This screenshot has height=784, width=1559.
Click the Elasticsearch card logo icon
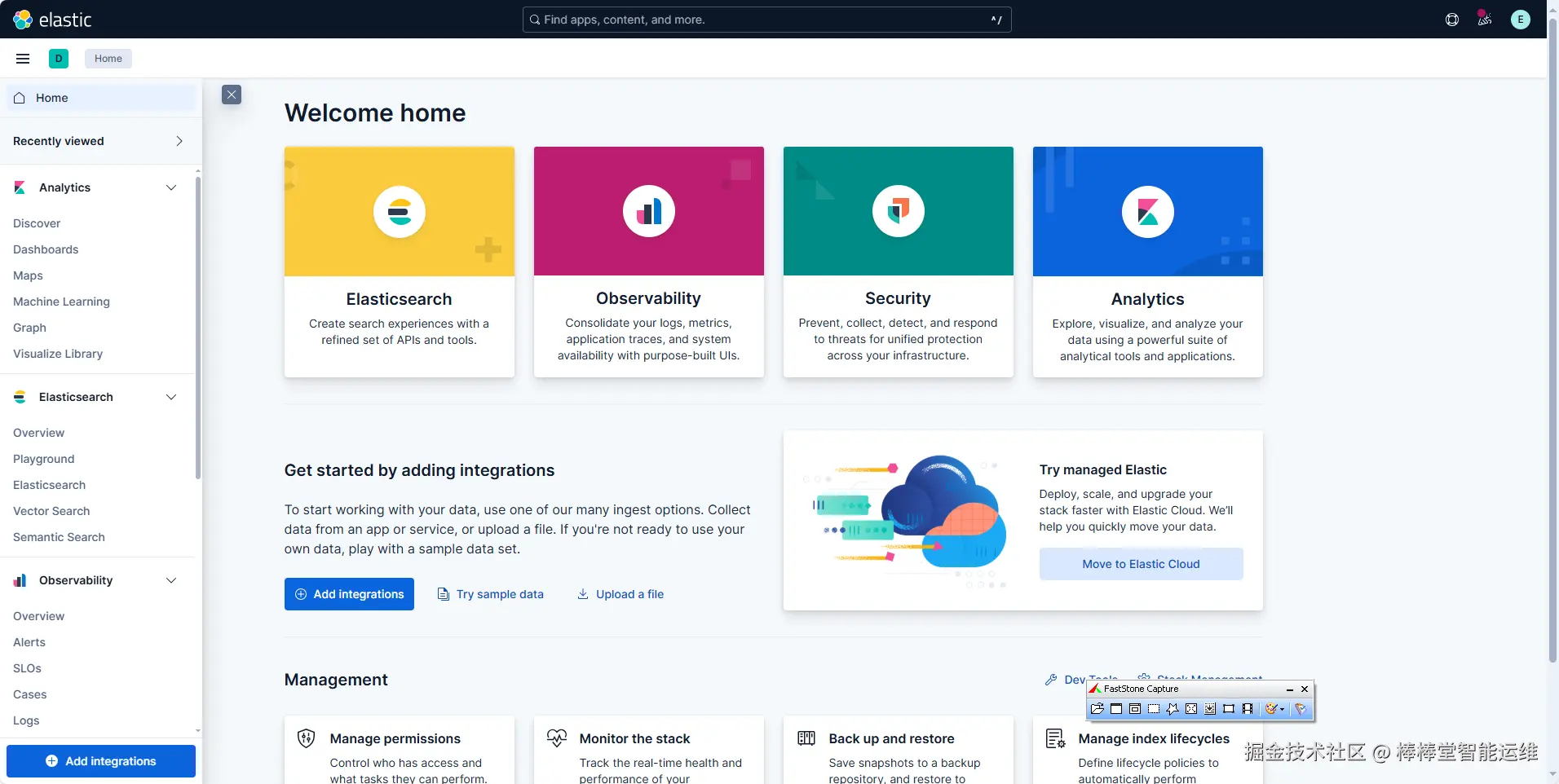click(x=400, y=212)
